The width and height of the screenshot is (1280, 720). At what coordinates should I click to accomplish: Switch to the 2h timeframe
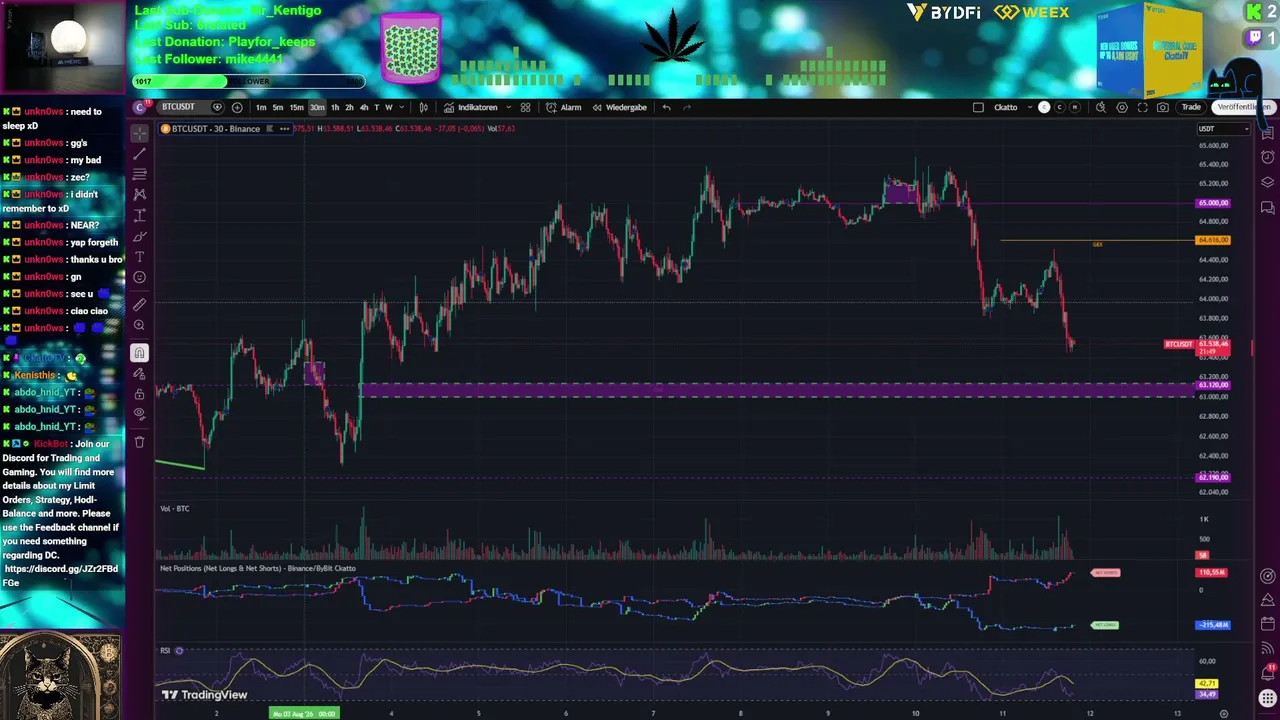pyautogui.click(x=349, y=107)
